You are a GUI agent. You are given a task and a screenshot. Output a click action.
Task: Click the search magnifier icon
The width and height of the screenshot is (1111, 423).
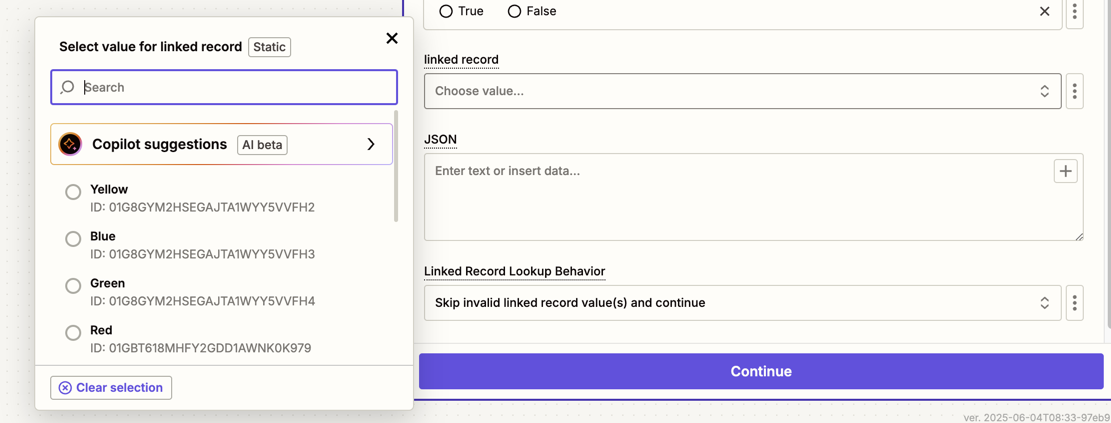click(x=68, y=87)
